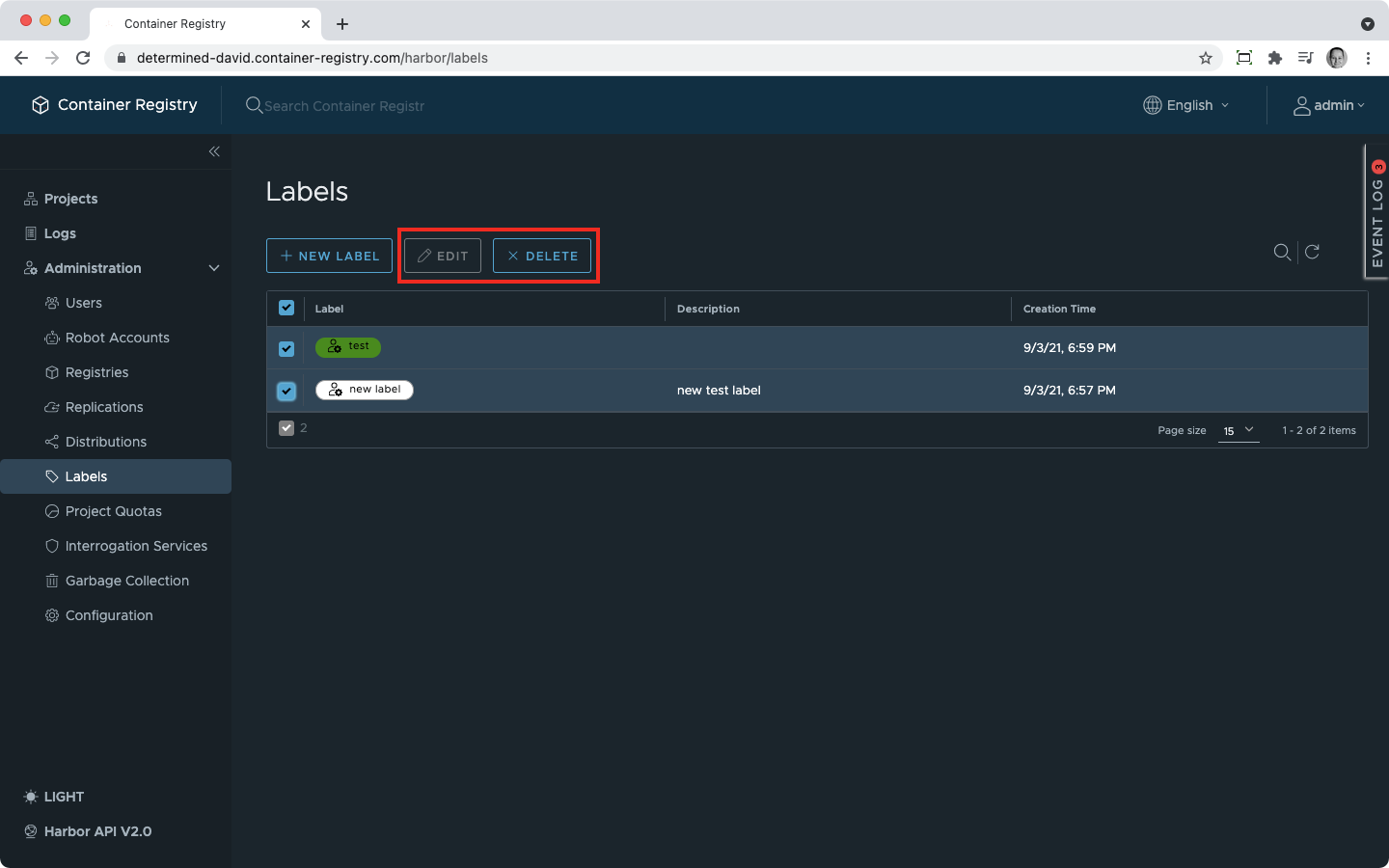Screen dimensions: 1389x868
Task: Open the English language dropdown
Action: (1186, 105)
